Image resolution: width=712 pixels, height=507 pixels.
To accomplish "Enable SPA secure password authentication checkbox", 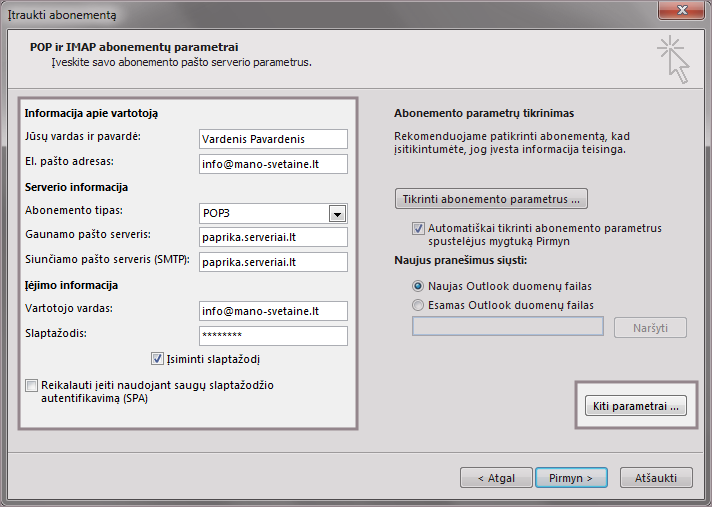I will coord(32,385).
